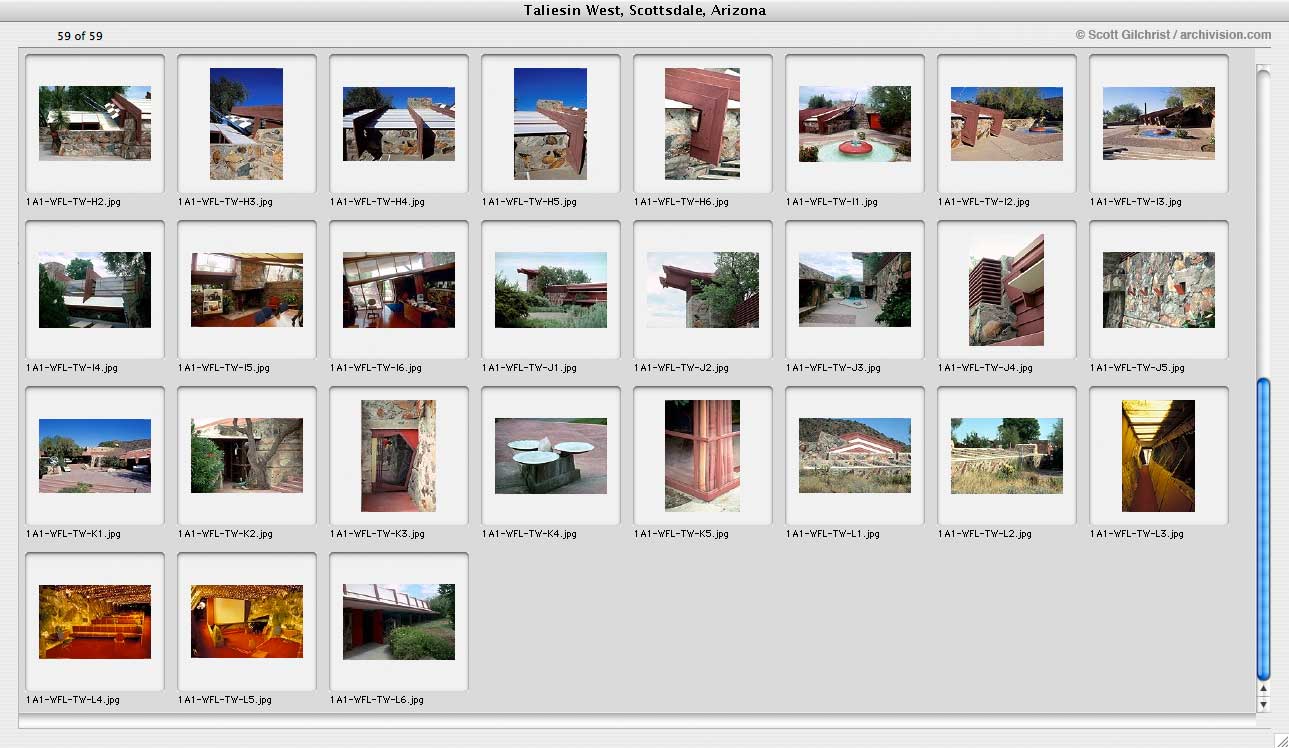The height and width of the screenshot is (748, 1289).
Task: Choose thumbnail 1A1-WFL-TW-K4.jpg
Action: tap(551, 456)
